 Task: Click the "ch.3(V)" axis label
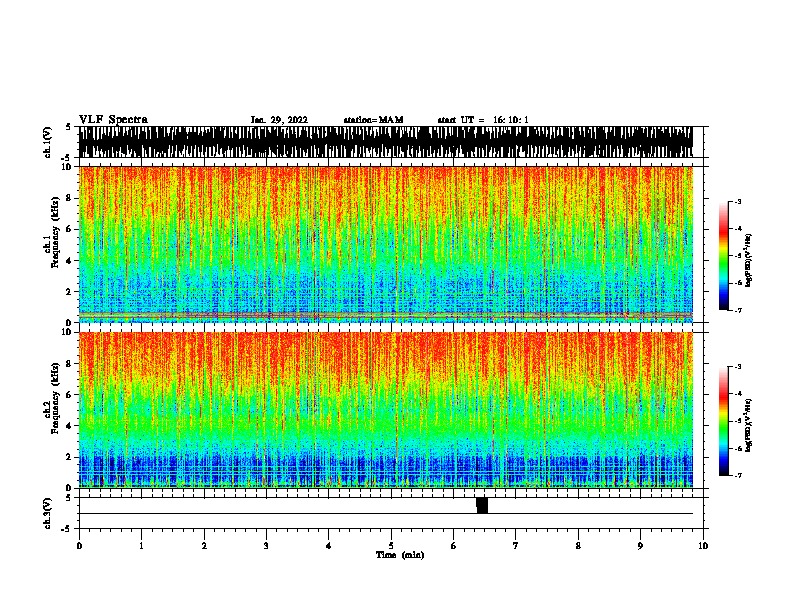[47, 513]
